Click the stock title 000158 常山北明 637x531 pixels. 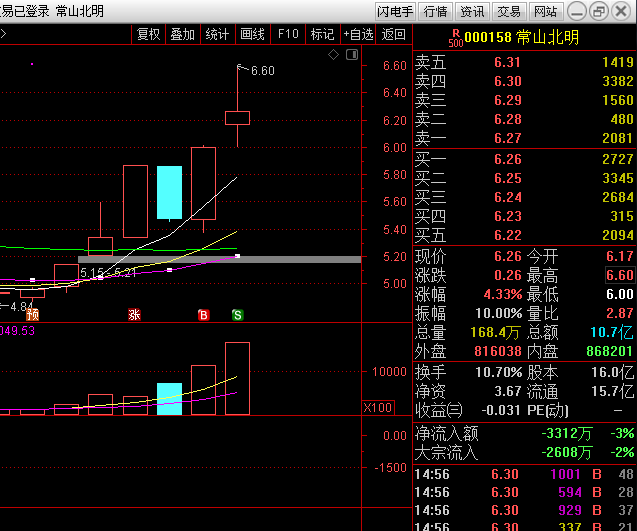pos(522,37)
